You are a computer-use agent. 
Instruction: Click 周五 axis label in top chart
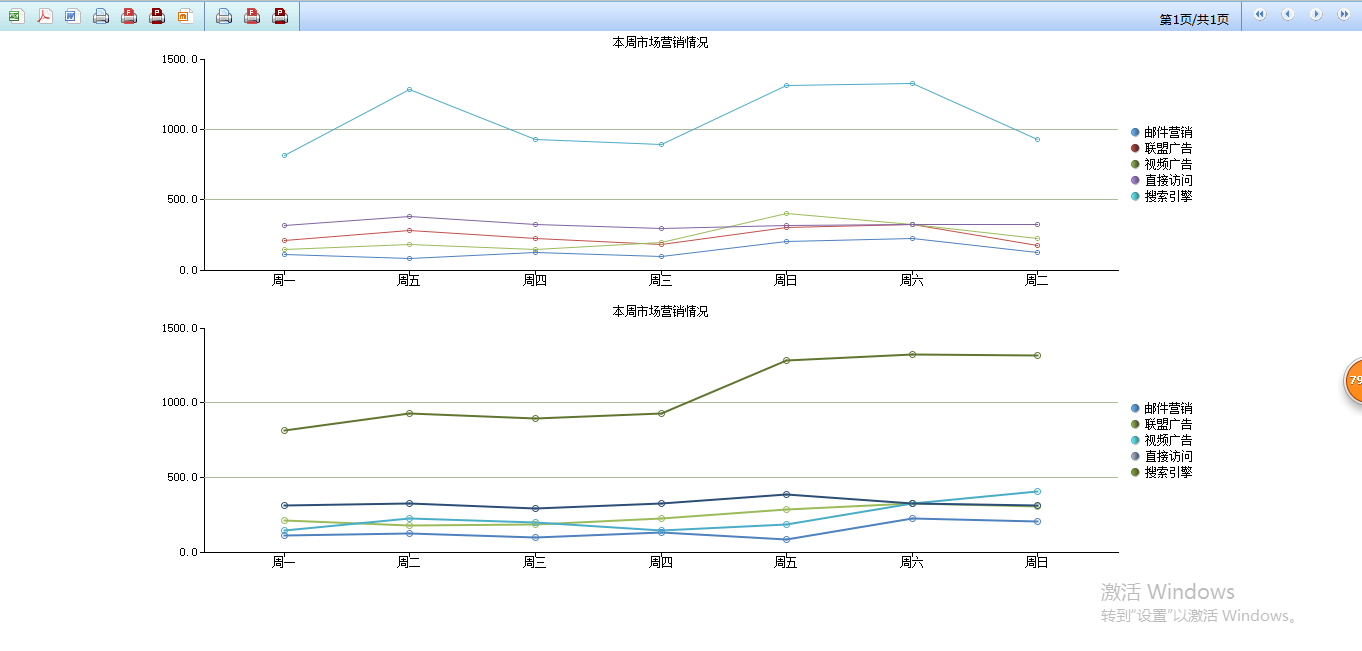409,280
